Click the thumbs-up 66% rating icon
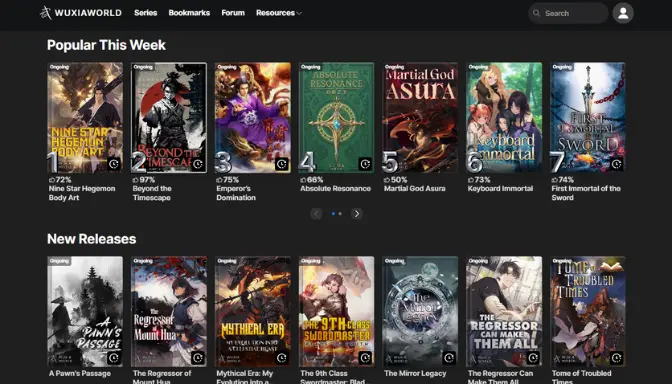Viewport: 672px width, 384px height. [x=303, y=180]
